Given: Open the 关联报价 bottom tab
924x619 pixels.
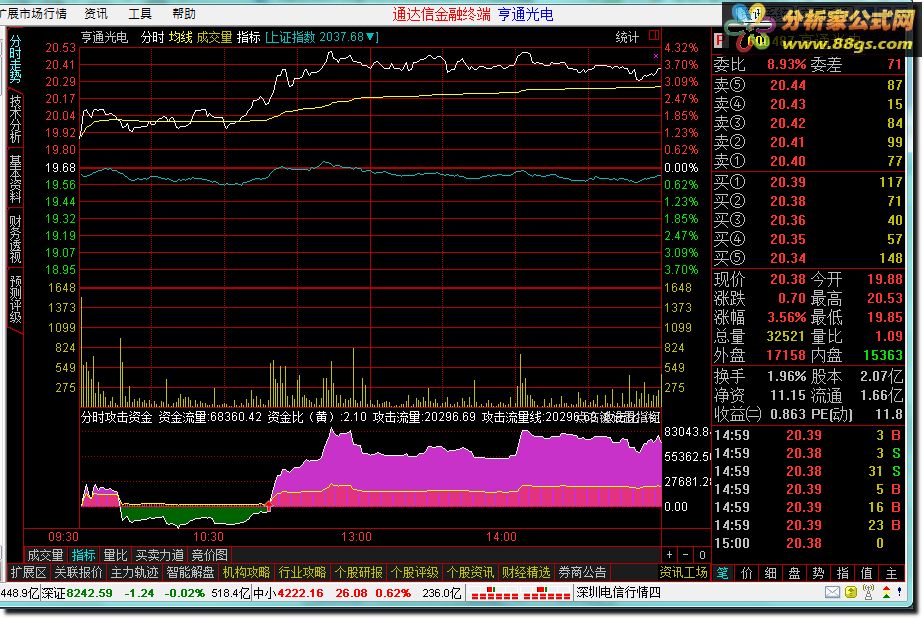Looking at the screenshot, I should [x=78, y=572].
